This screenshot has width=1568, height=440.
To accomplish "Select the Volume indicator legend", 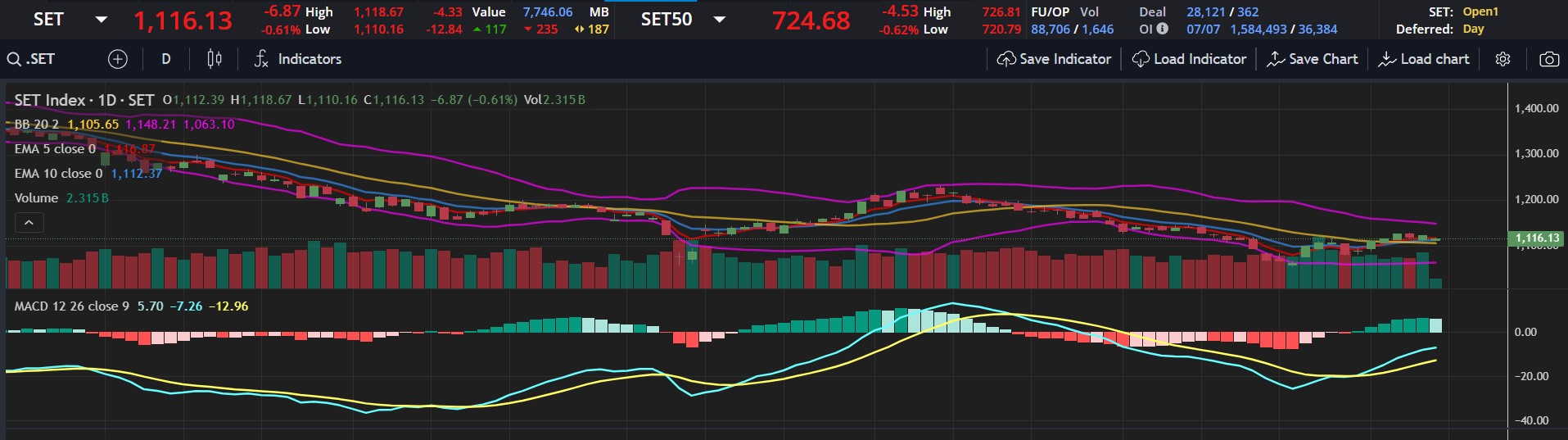I will click(36, 198).
